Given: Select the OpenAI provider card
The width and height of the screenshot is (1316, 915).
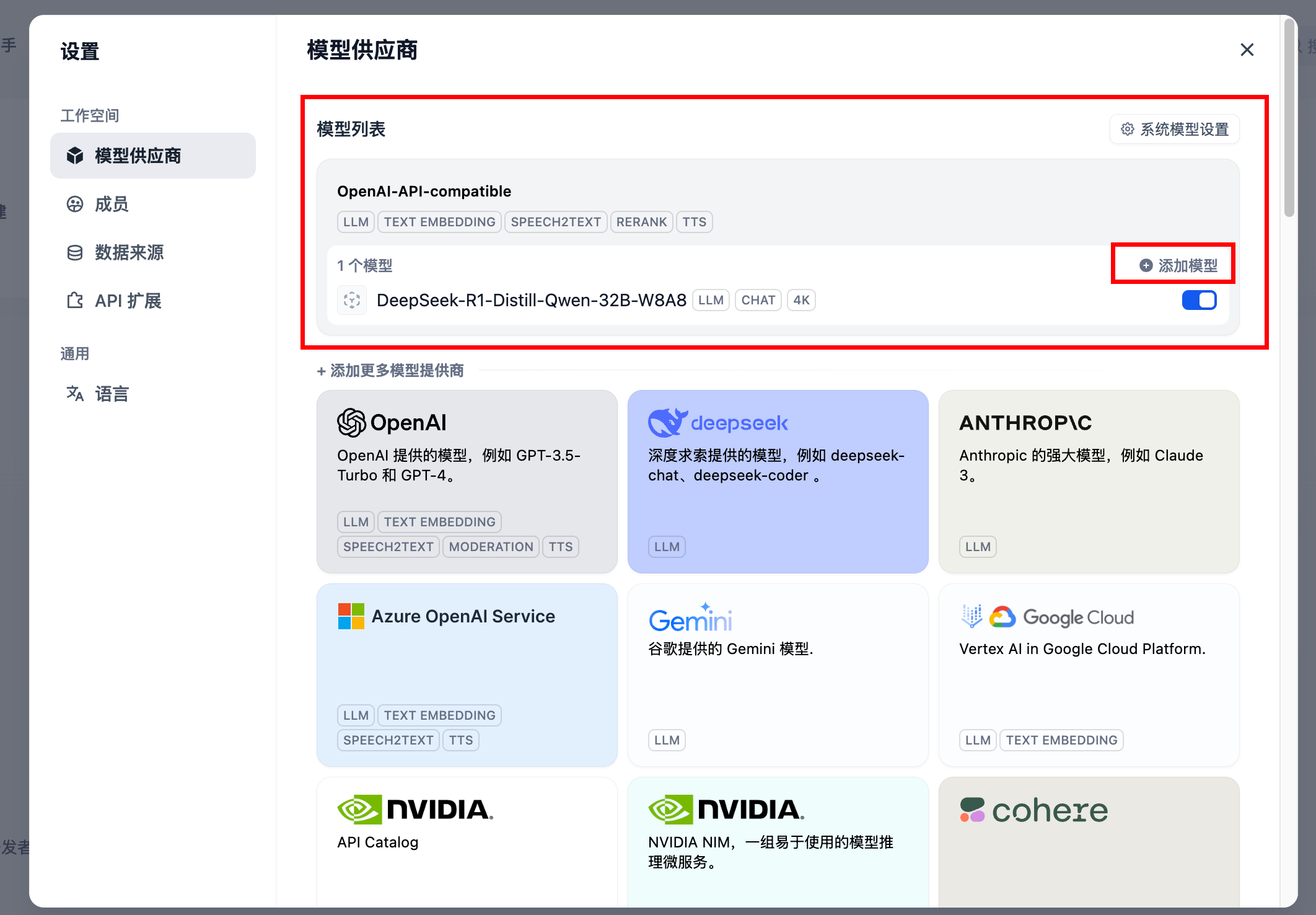Looking at the screenshot, I should click(467, 481).
